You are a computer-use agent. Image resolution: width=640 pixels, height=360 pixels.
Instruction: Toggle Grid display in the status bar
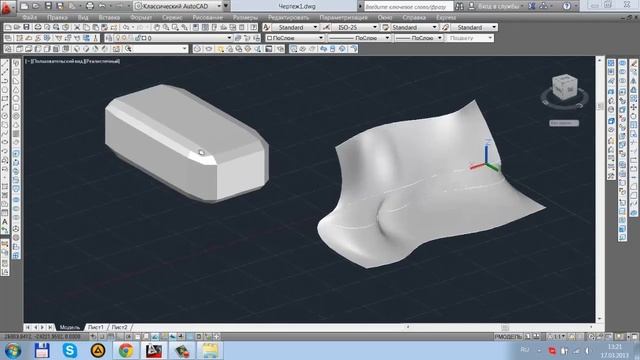(x=111, y=337)
